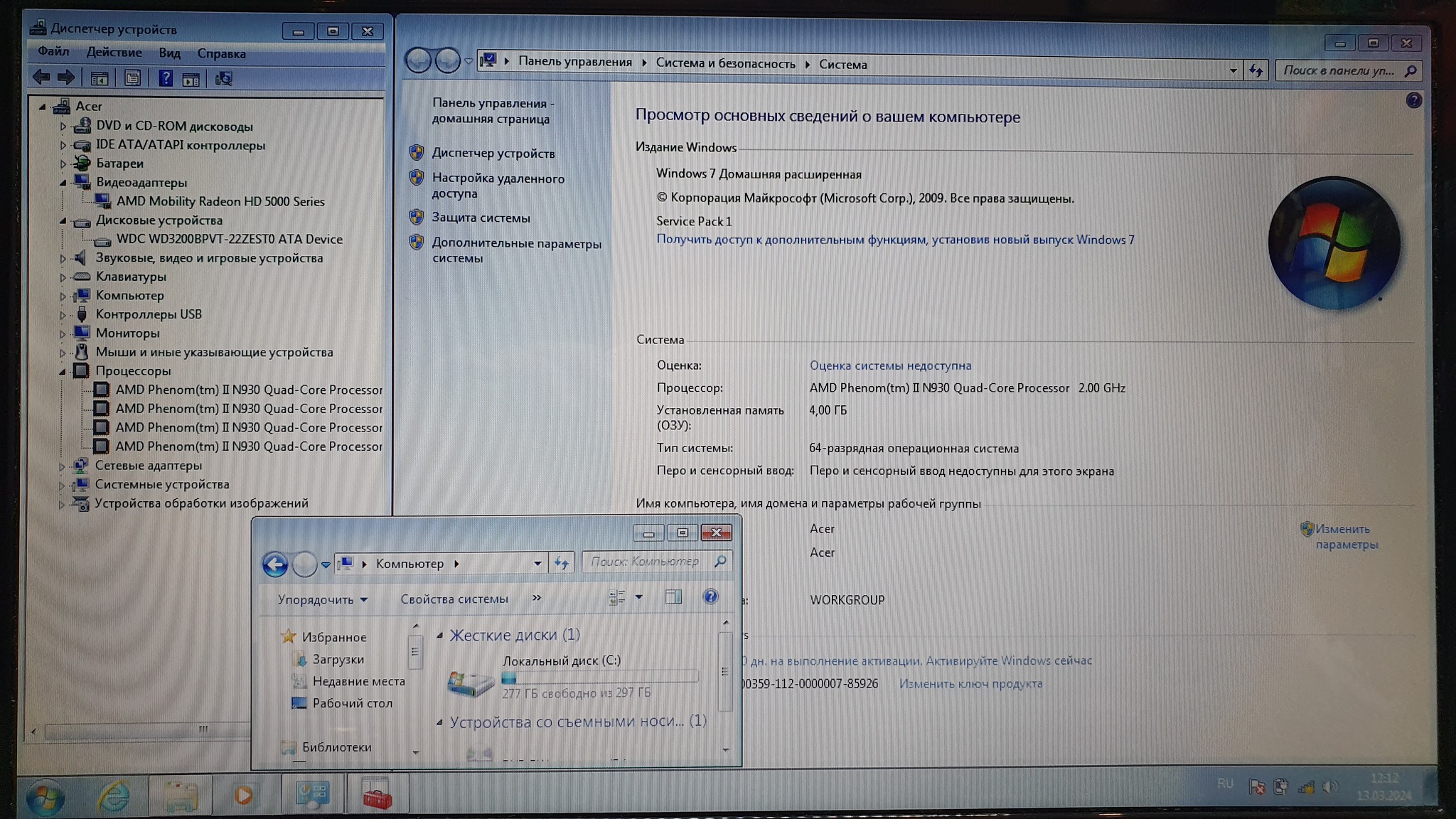Expand the Контроллеры USB tree node

pyautogui.click(x=63, y=315)
